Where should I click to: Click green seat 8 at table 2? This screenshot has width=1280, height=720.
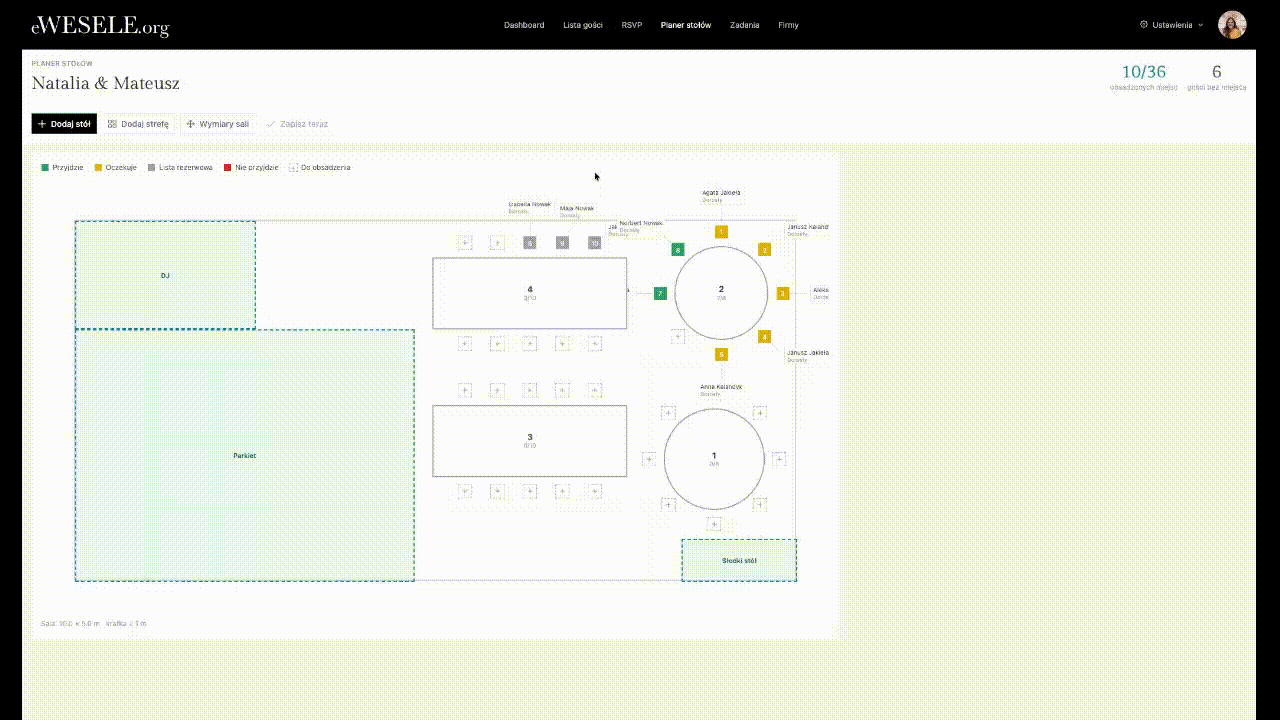678,249
